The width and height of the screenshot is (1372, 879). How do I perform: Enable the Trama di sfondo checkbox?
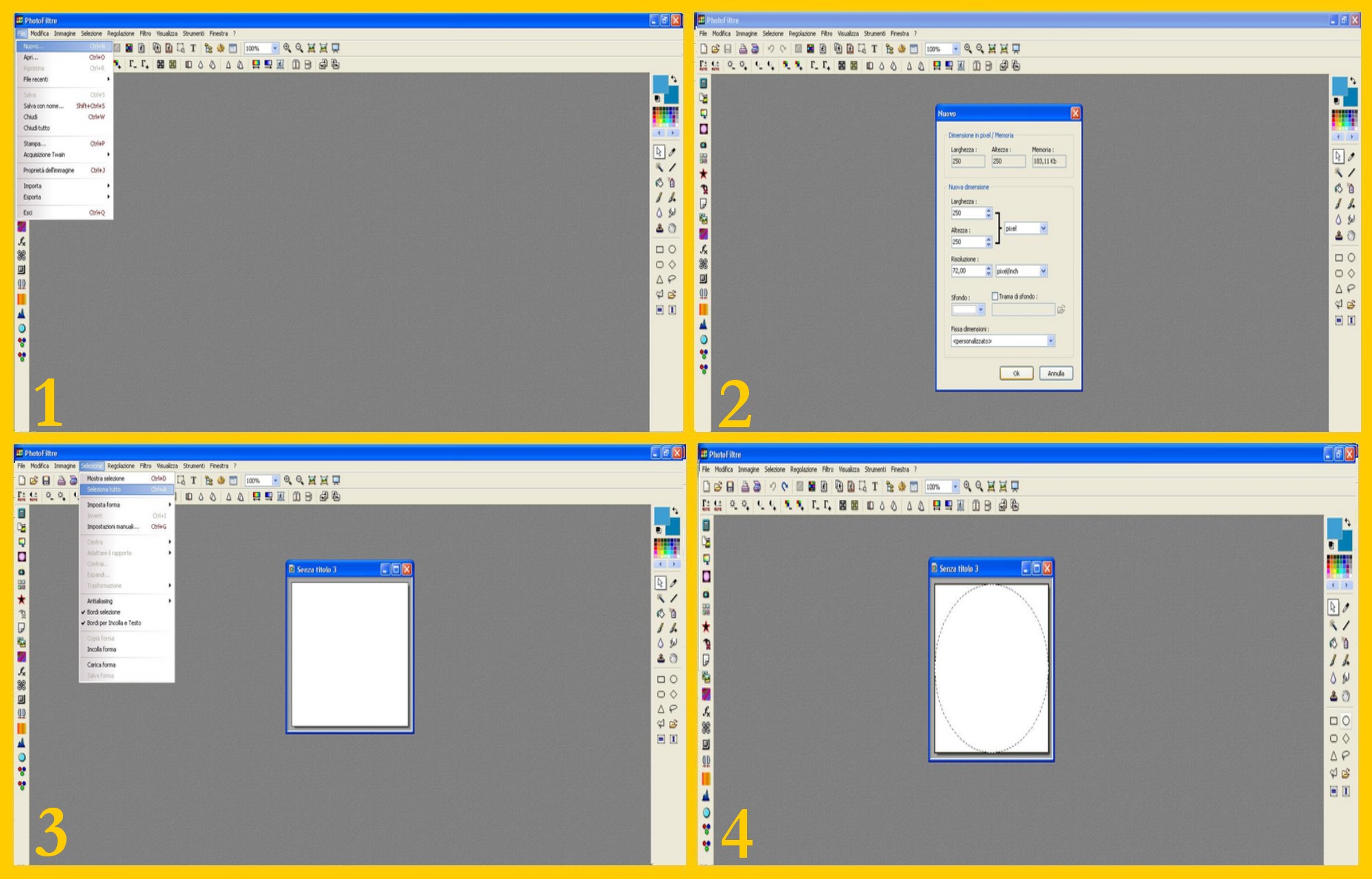point(995,296)
